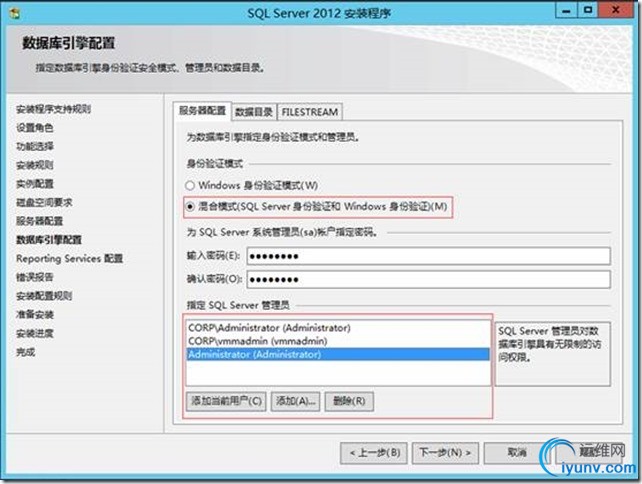642x484 pixels.
Task: Click the 输入密码(E) password field
Action: 428,256
